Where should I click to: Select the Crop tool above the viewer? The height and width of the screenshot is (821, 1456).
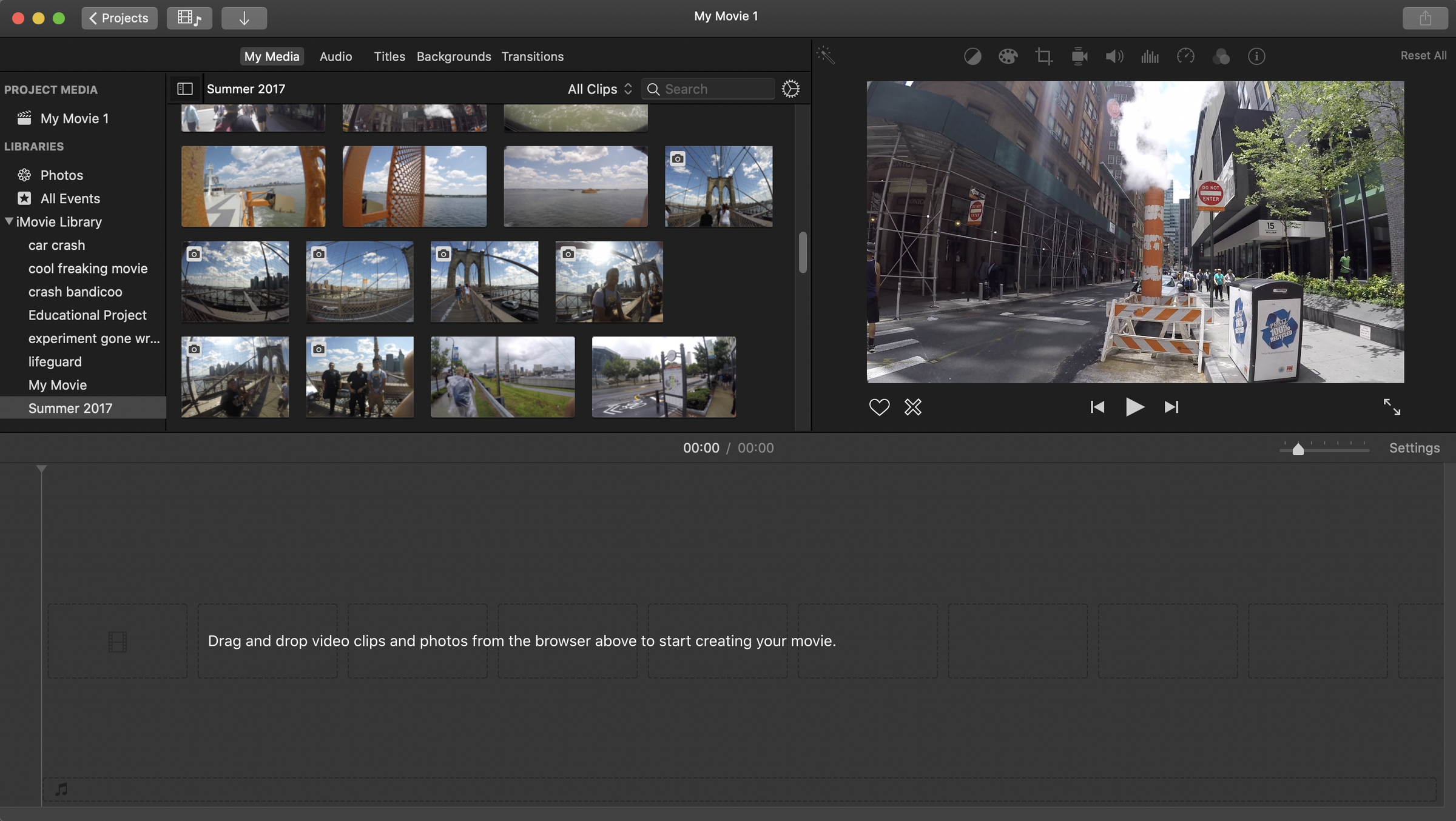(x=1043, y=56)
